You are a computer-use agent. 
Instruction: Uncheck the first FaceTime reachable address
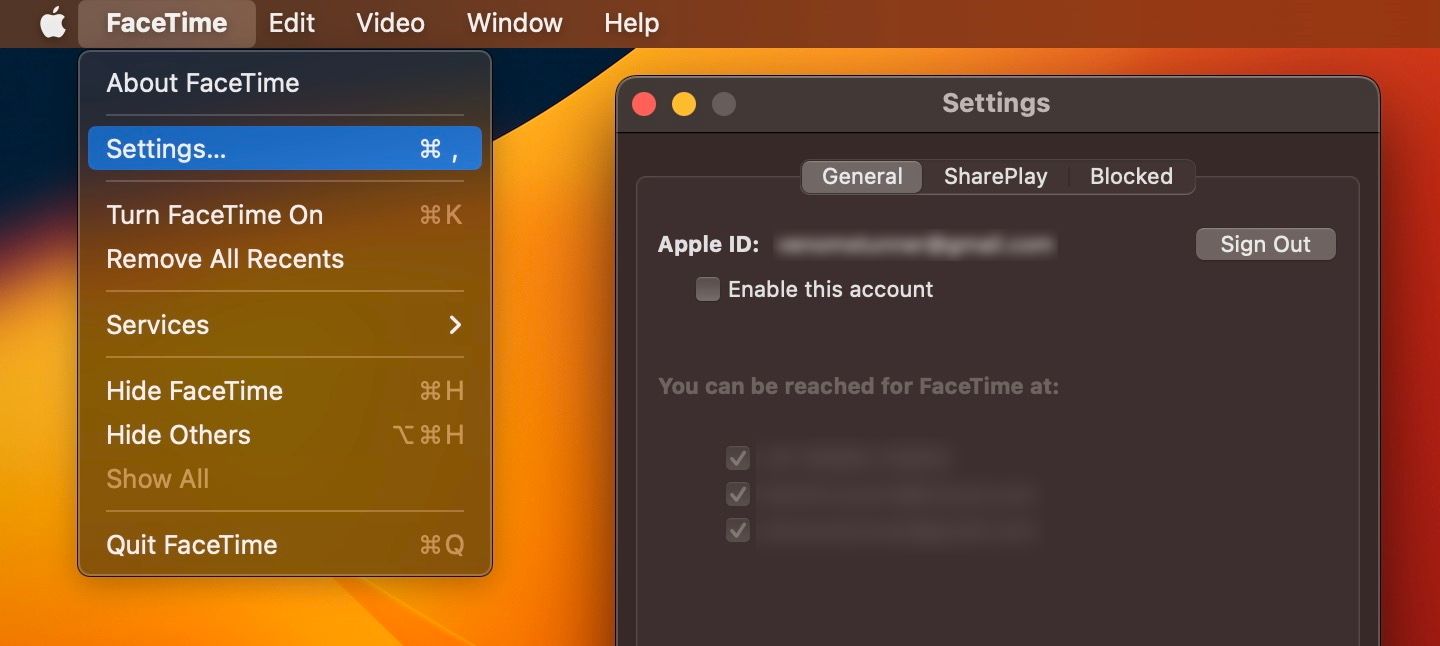click(737, 458)
